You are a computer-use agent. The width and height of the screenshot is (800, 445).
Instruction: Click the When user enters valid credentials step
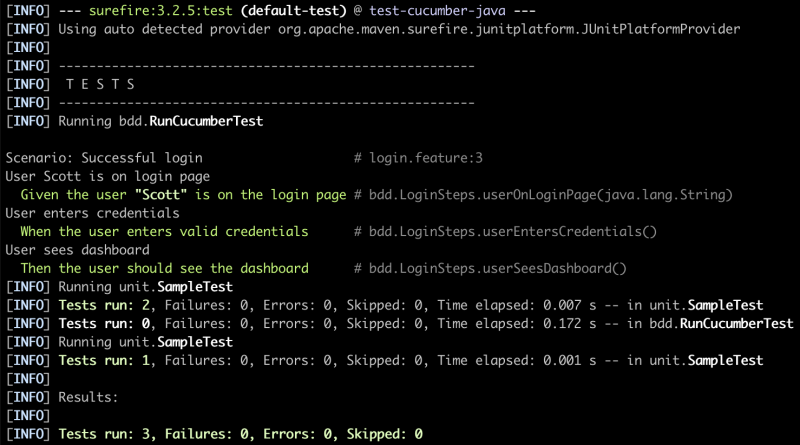pyautogui.click(x=164, y=232)
